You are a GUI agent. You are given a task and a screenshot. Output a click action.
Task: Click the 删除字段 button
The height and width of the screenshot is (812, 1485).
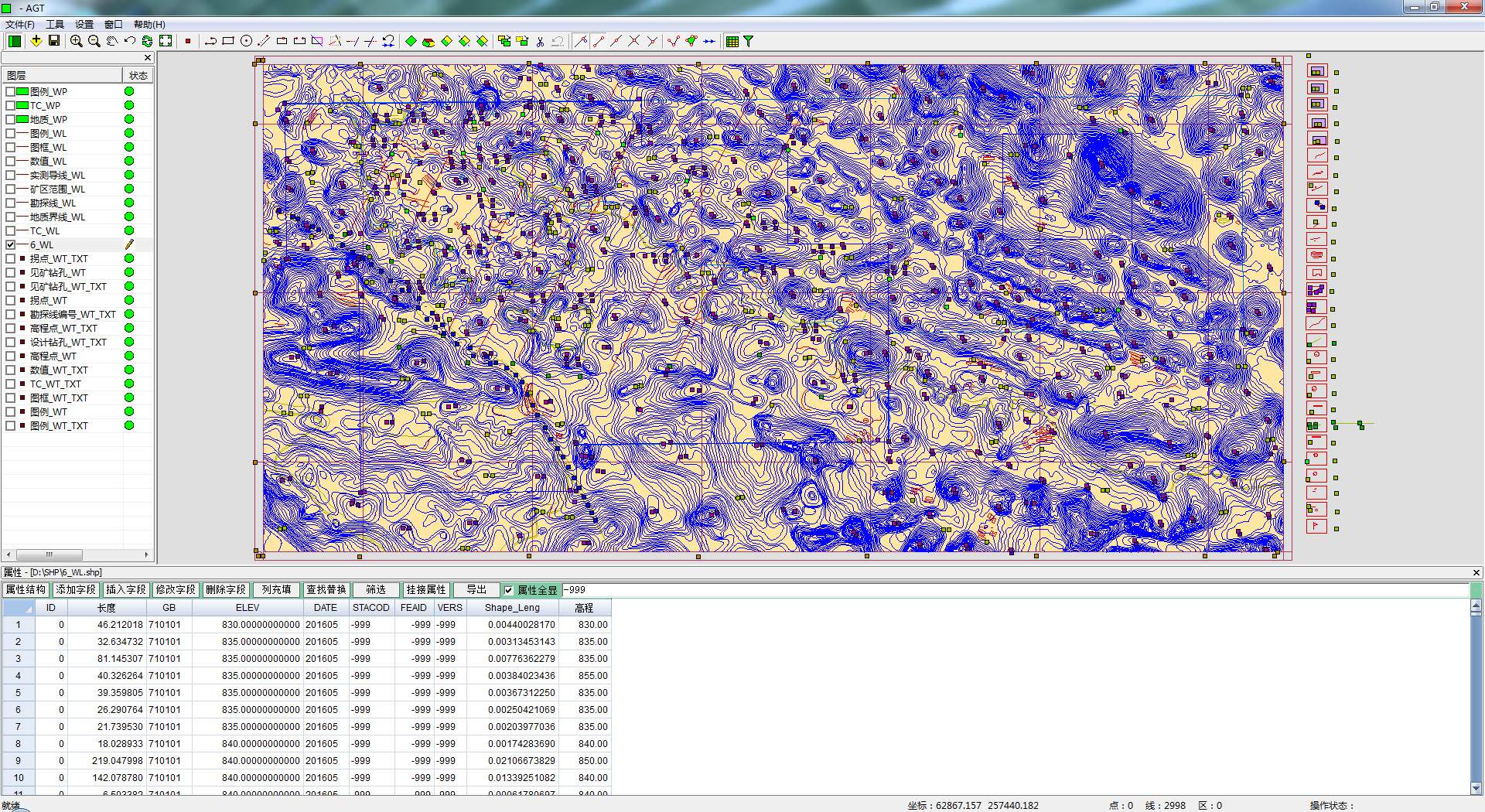click(226, 589)
